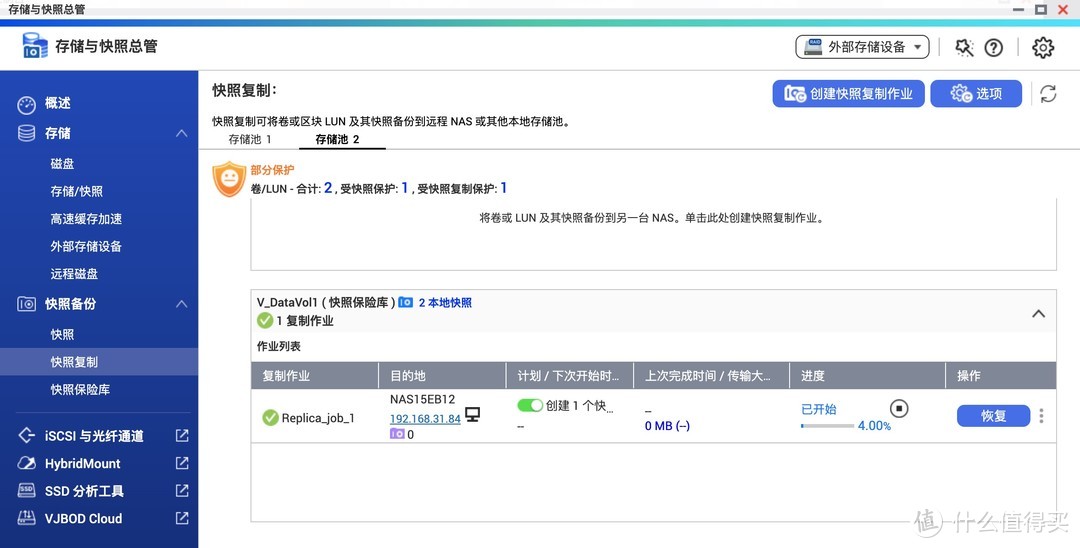Select the 存储池 2 tab

pyautogui.click(x=338, y=139)
